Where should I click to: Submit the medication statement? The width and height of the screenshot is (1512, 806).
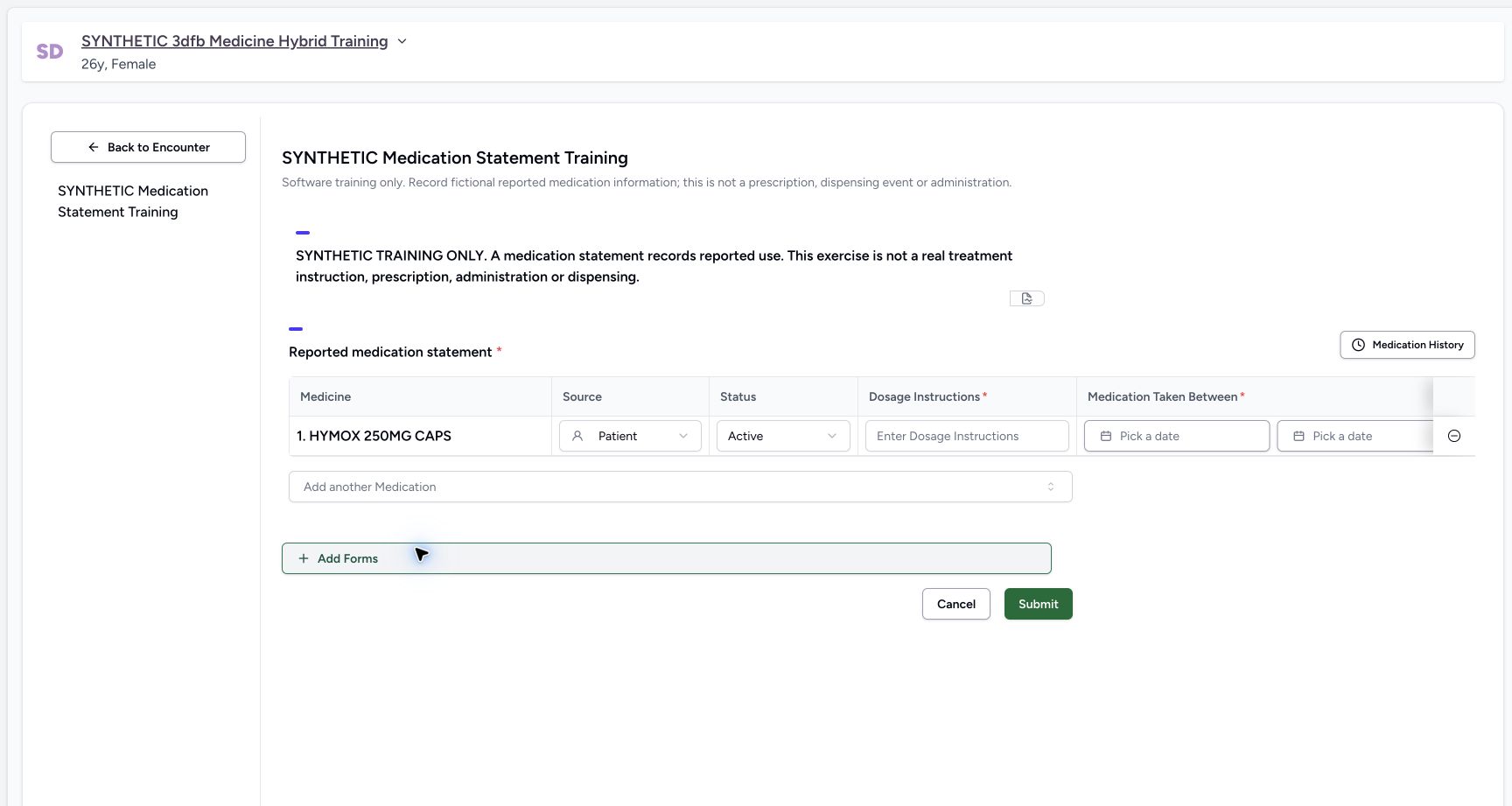1038,604
